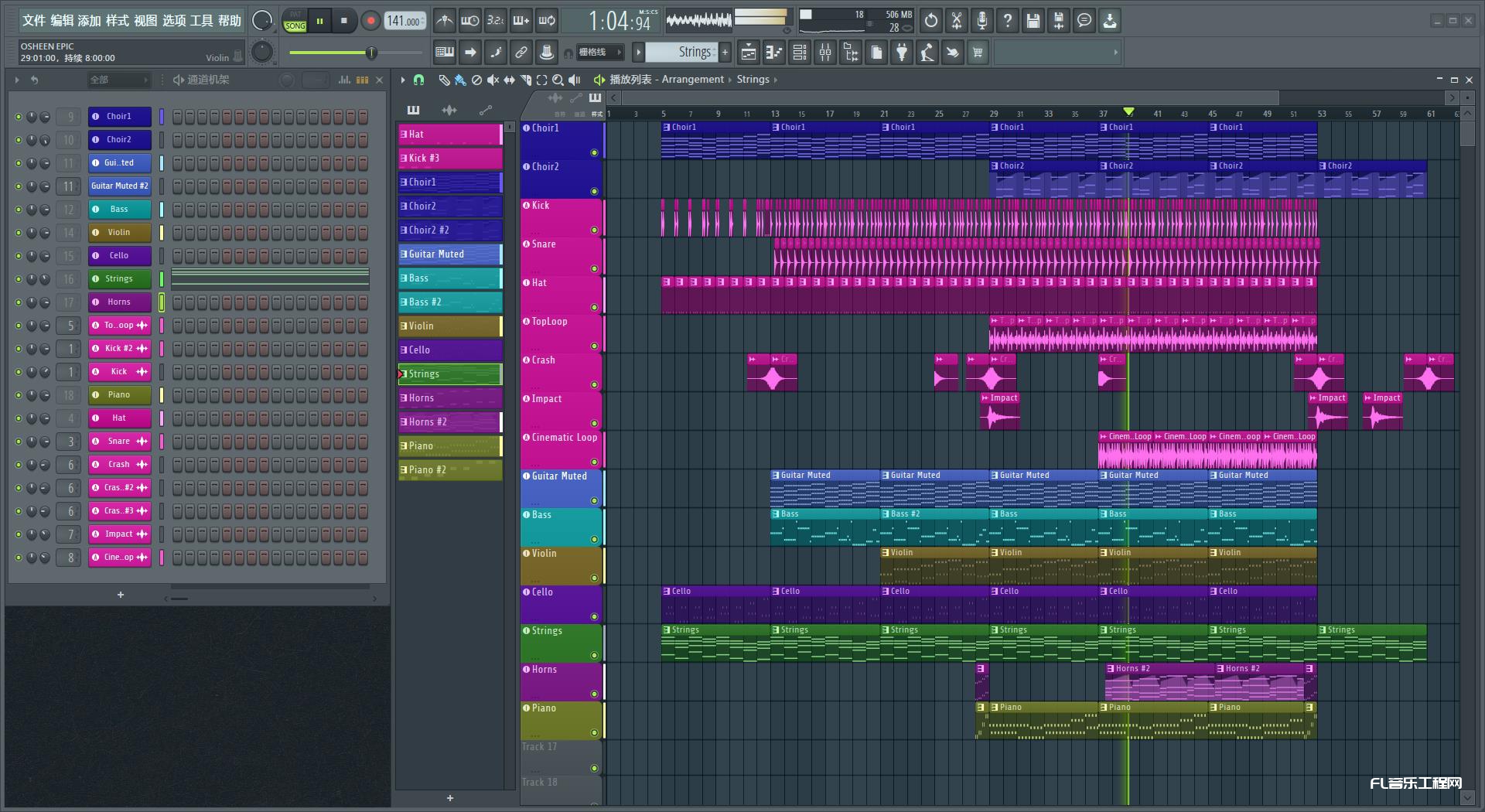Click the master pitch knob
This screenshot has width=1485, height=812.
tap(262, 52)
